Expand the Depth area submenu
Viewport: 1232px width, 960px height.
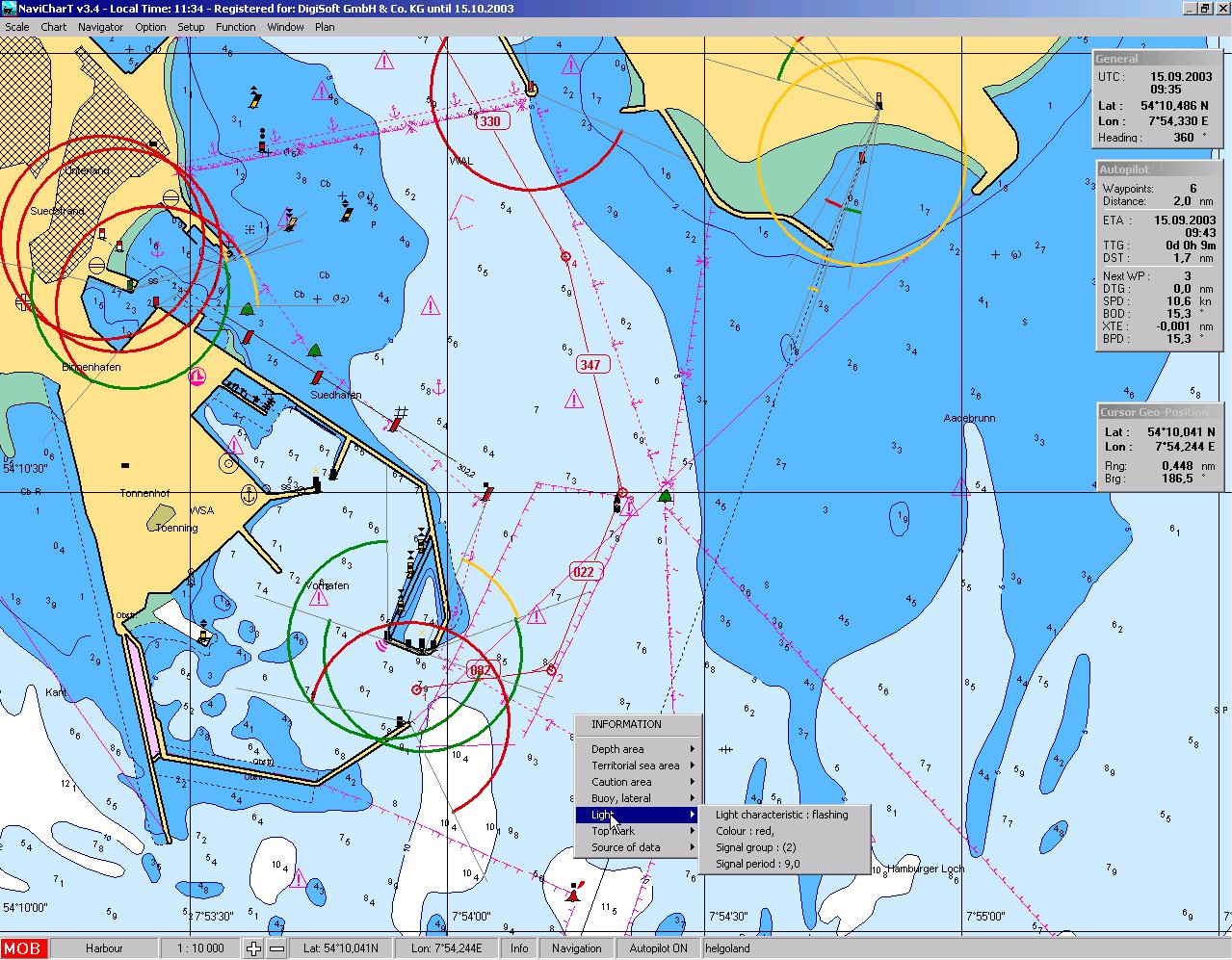pyautogui.click(x=639, y=749)
